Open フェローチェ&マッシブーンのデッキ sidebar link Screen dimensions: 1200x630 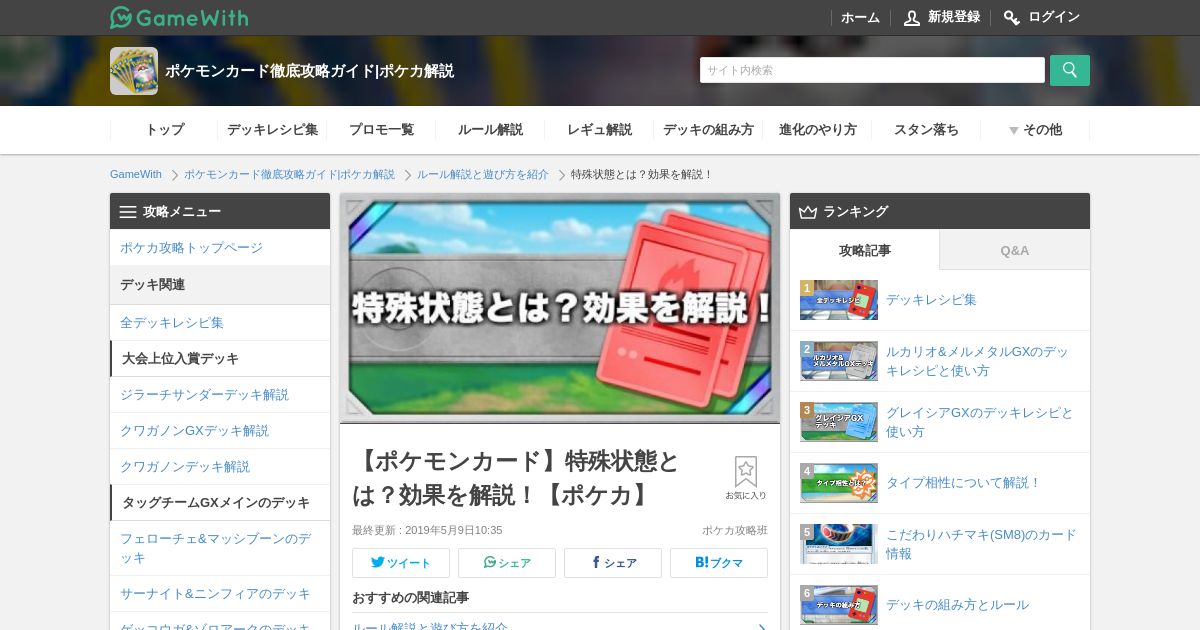pyautogui.click(x=220, y=548)
